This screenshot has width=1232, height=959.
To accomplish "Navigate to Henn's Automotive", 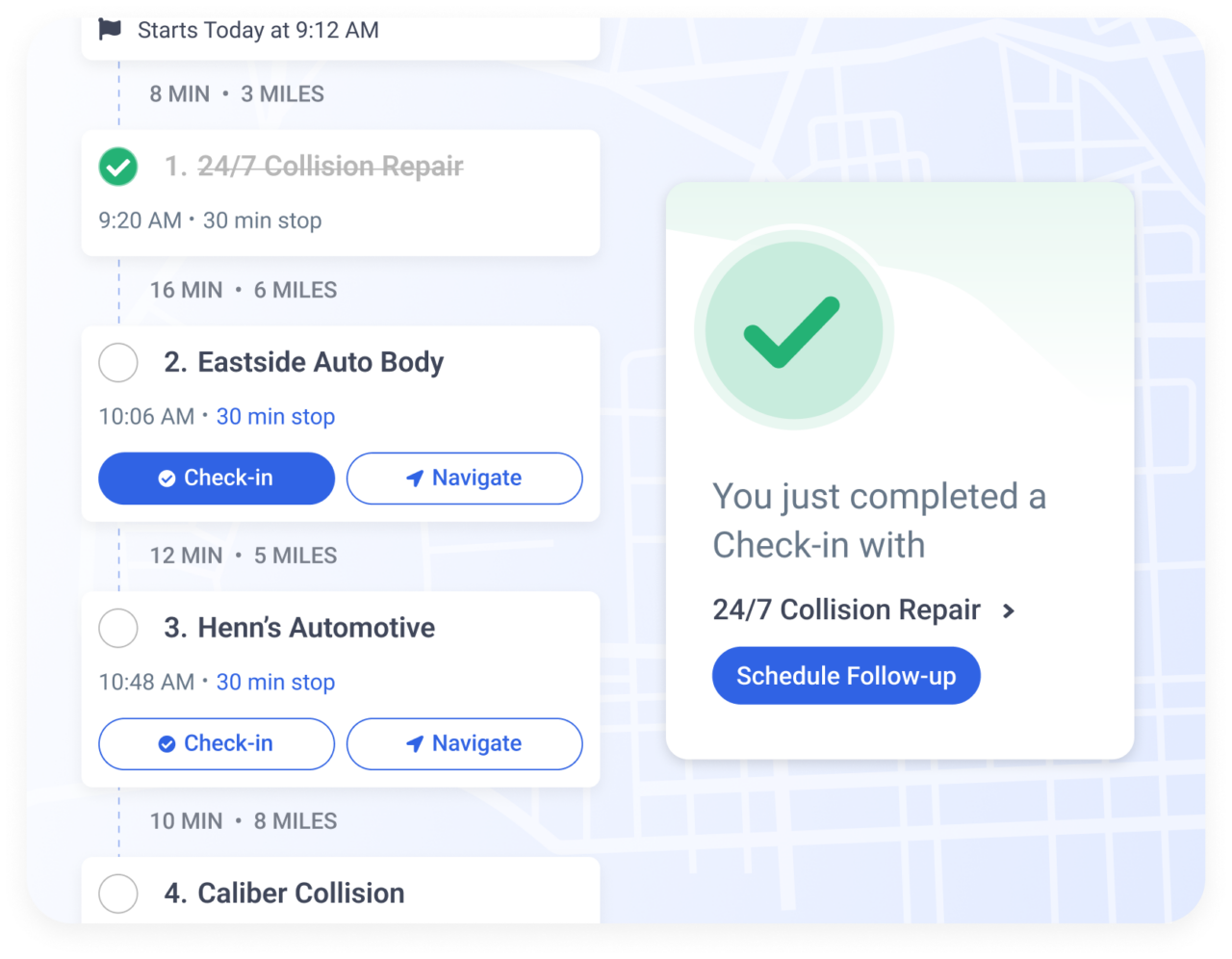I will tap(464, 742).
